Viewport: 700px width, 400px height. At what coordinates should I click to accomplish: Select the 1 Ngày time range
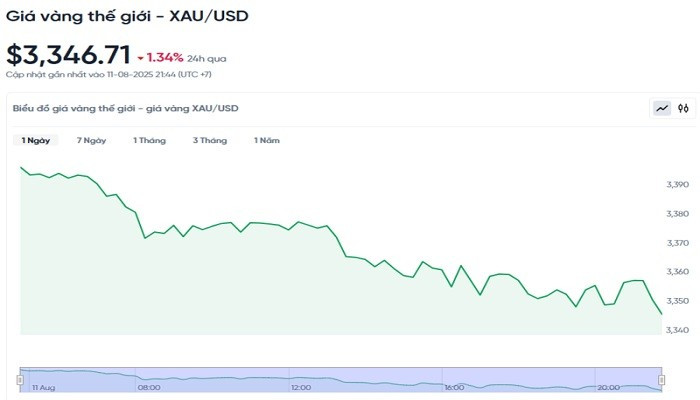(36, 141)
